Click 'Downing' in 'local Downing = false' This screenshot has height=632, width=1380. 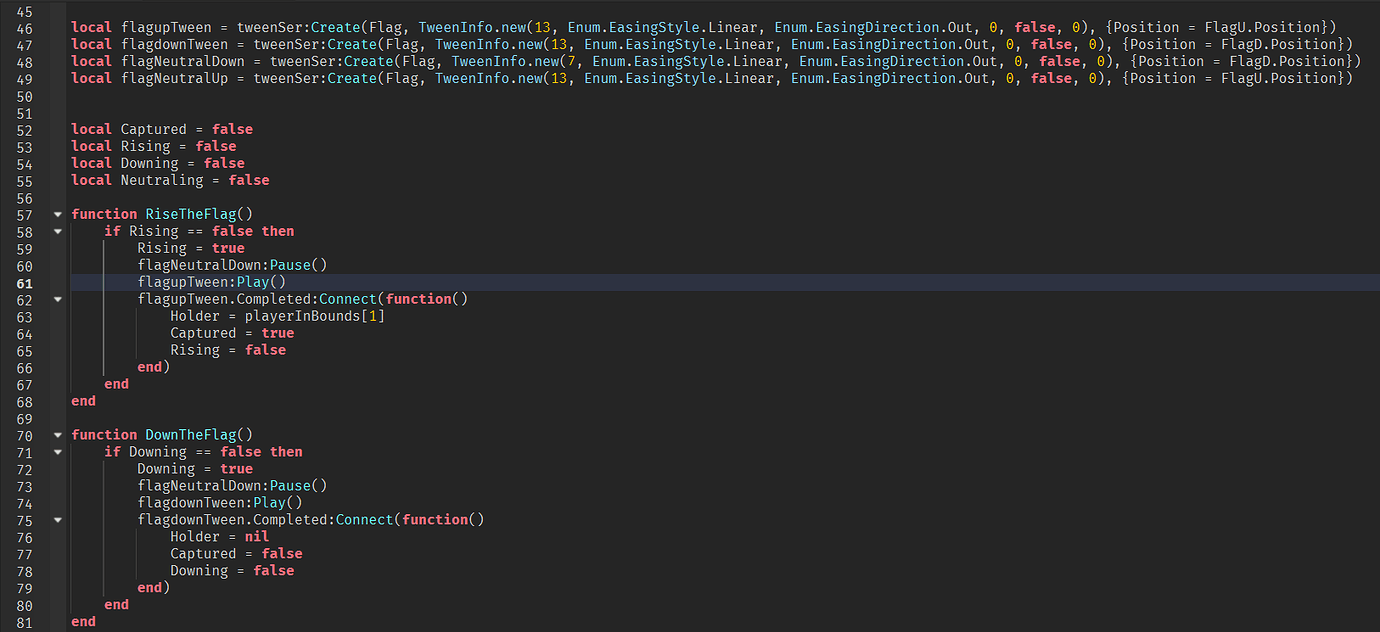150,163
